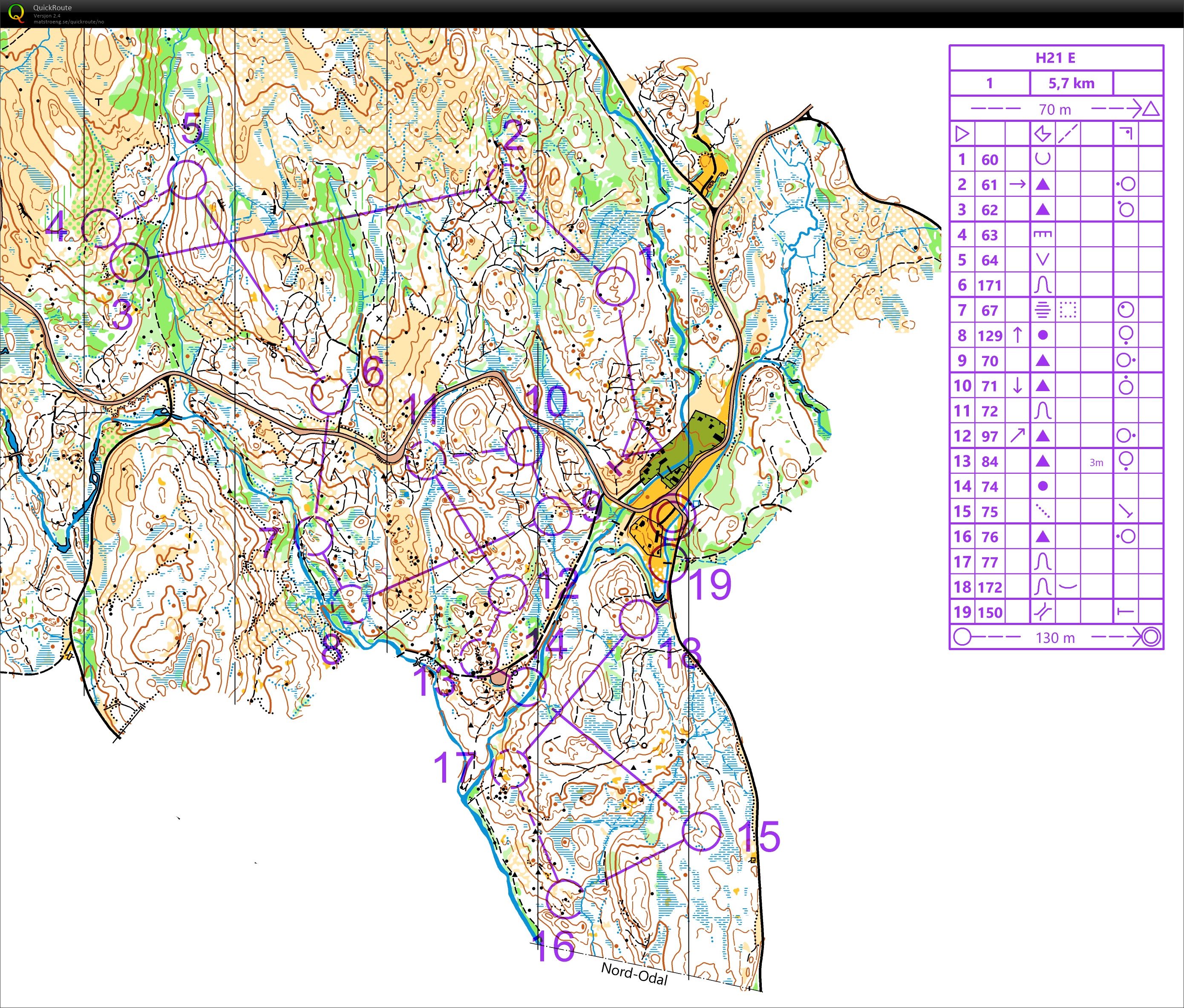This screenshot has height=1008, width=1184.
Task: Click the triangle at end of 70 m row
Action: [x=1151, y=109]
